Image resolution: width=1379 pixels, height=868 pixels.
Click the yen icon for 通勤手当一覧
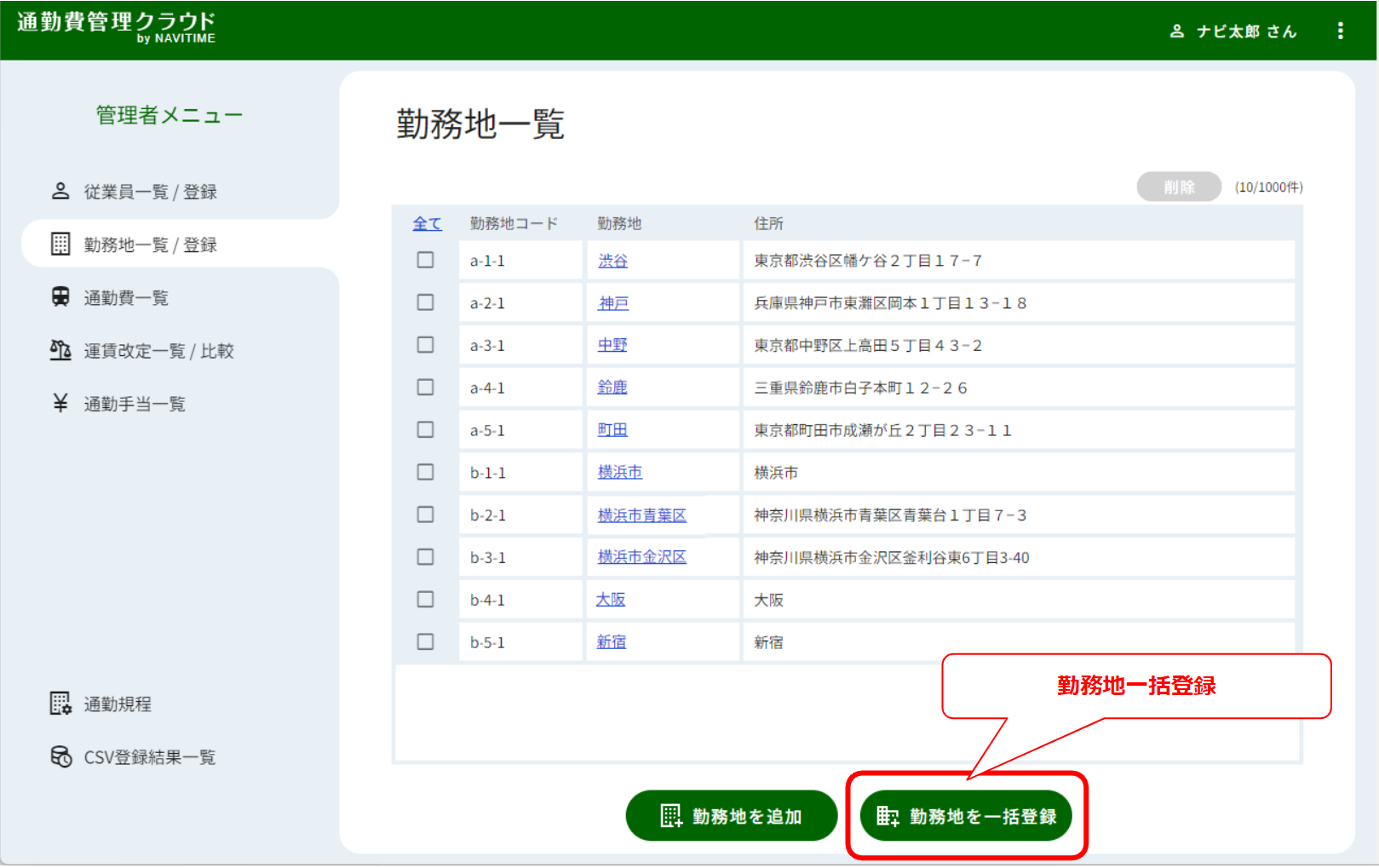point(60,403)
